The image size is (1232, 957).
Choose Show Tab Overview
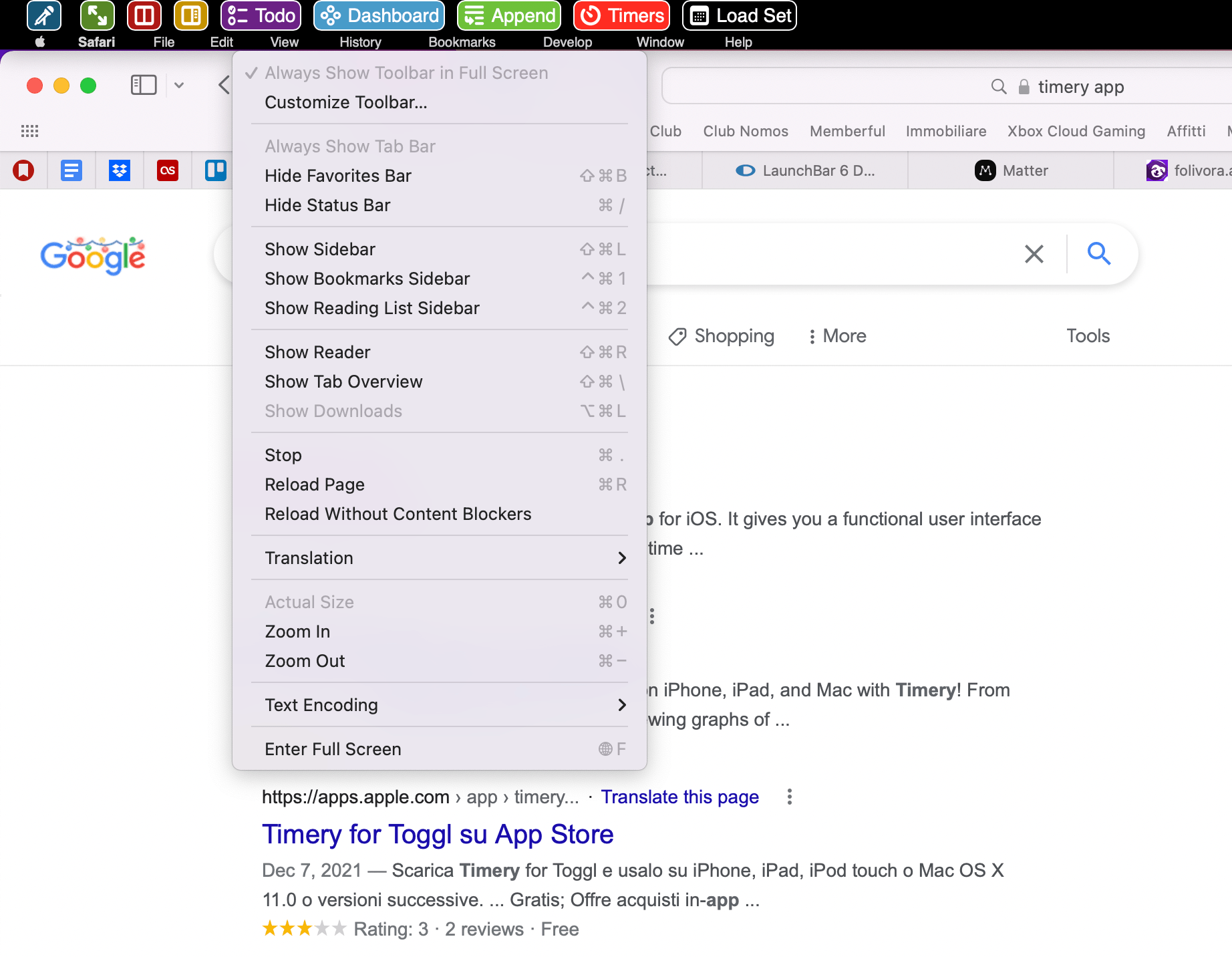pos(440,382)
